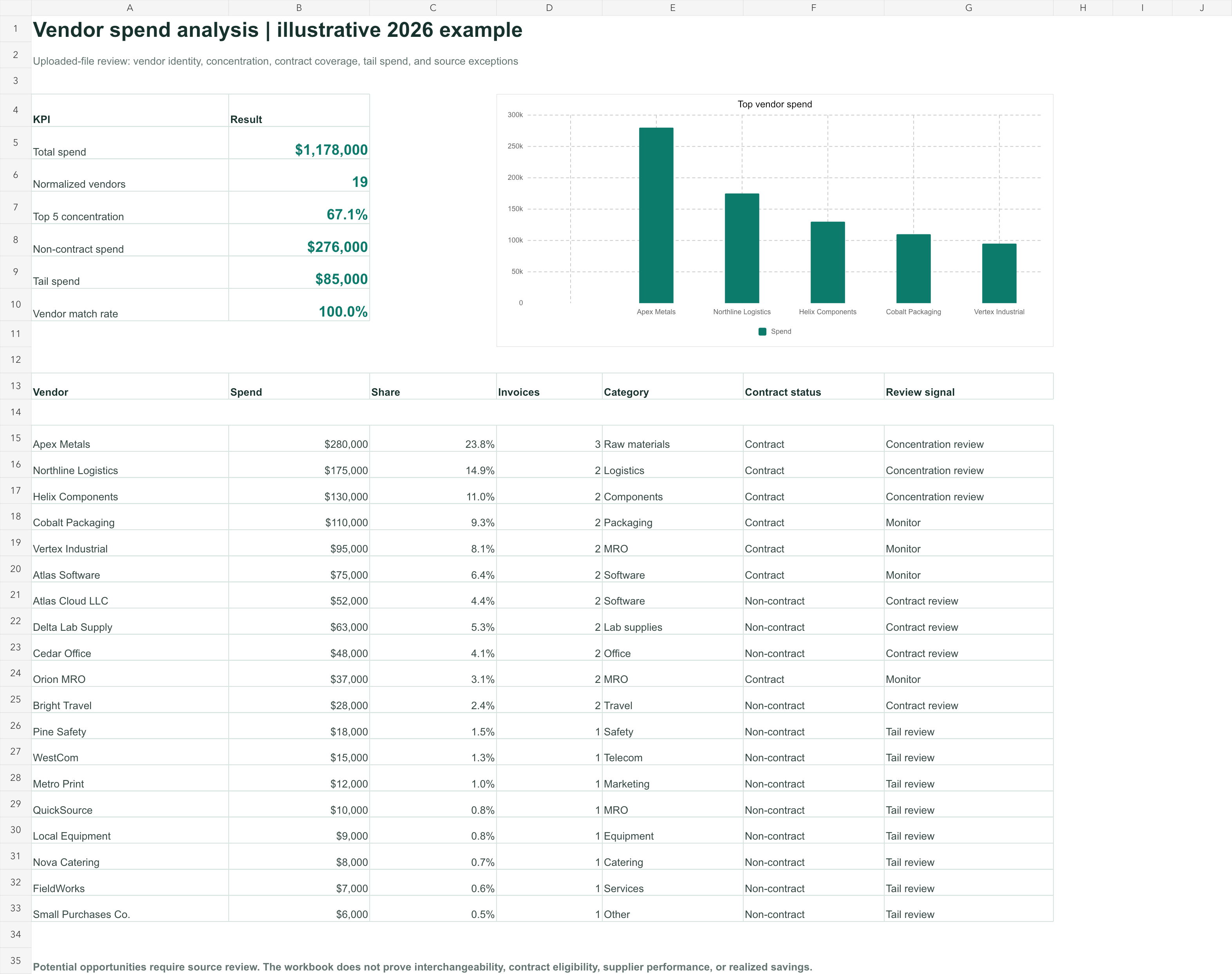Click the disclaimer note in row 35
1232x974 pixels.
point(422,967)
